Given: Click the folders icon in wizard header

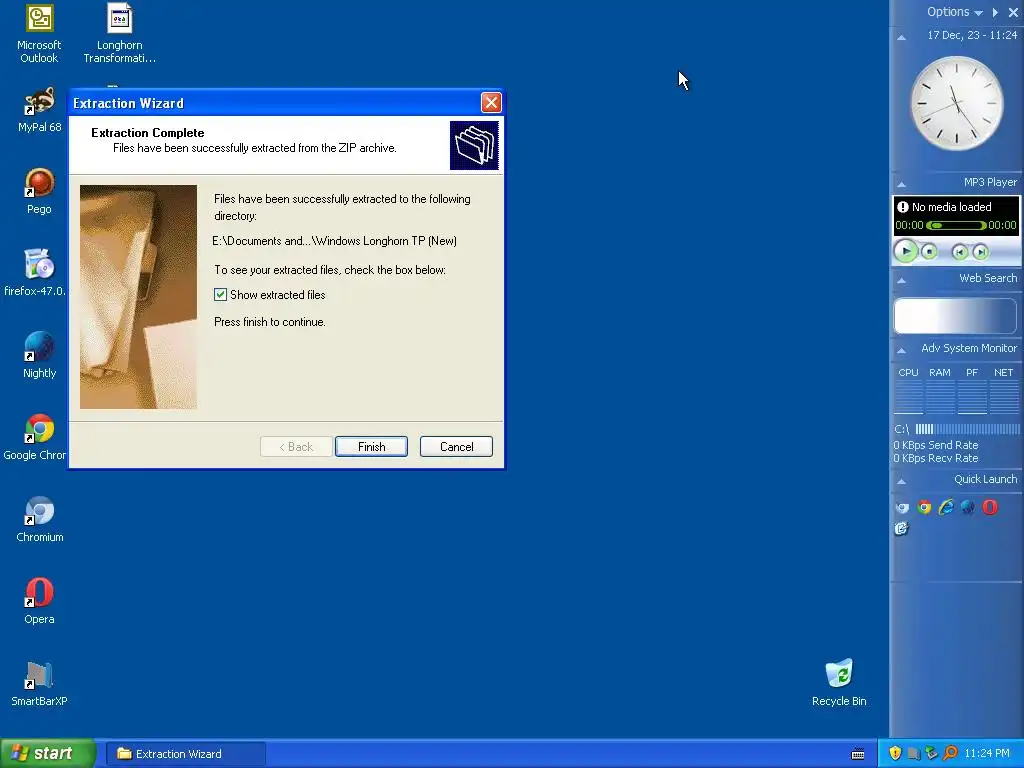Looking at the screenshot, I should (x=474, y=146).
